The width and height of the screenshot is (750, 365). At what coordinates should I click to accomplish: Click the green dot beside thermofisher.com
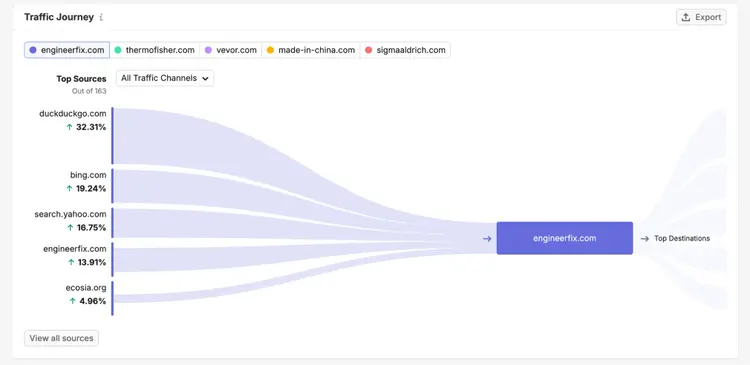(118, 50)
